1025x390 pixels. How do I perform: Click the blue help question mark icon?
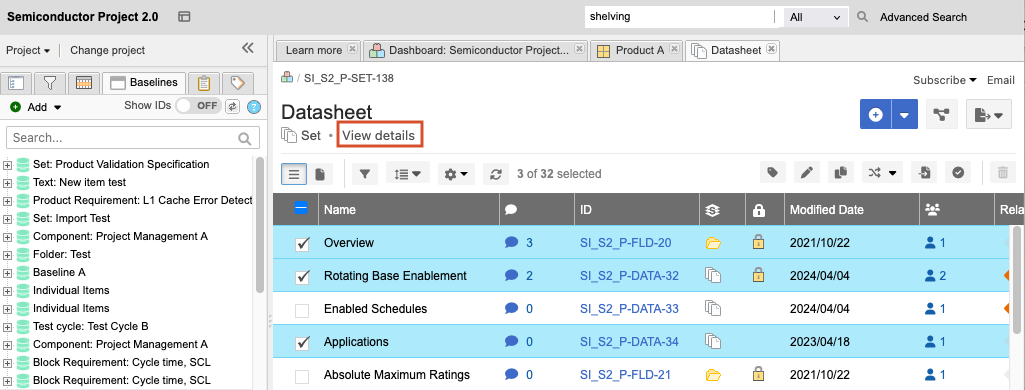coord(254,107)
